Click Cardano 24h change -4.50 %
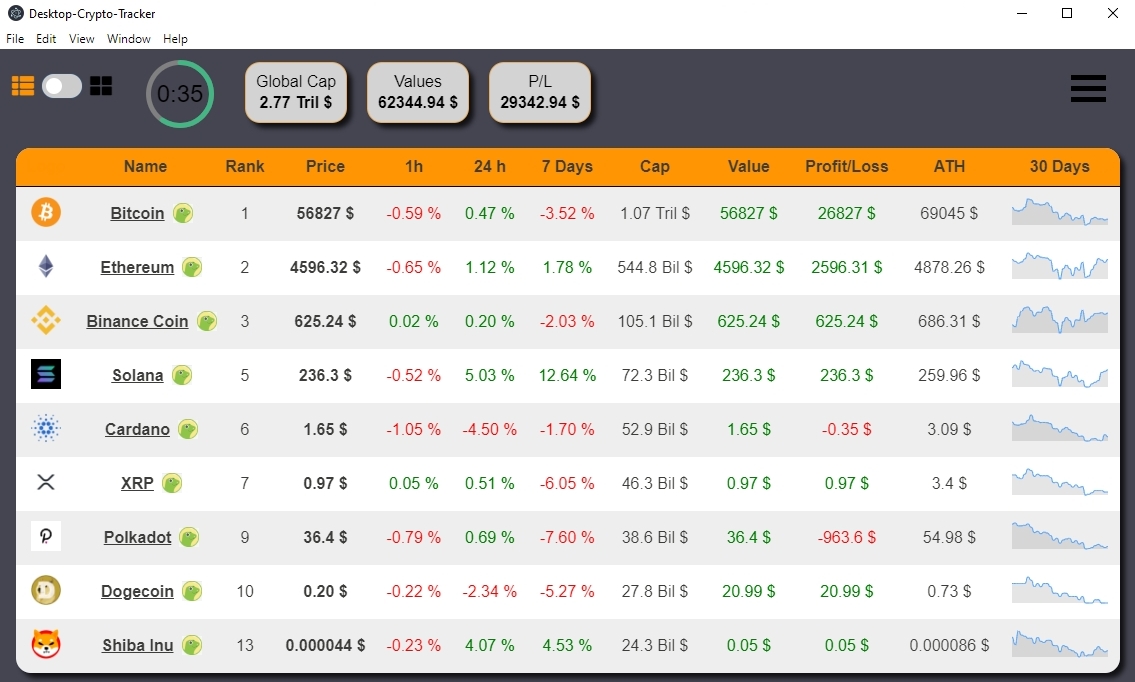The height and width of the screenshot is (682, 1135). pos(489,429)
